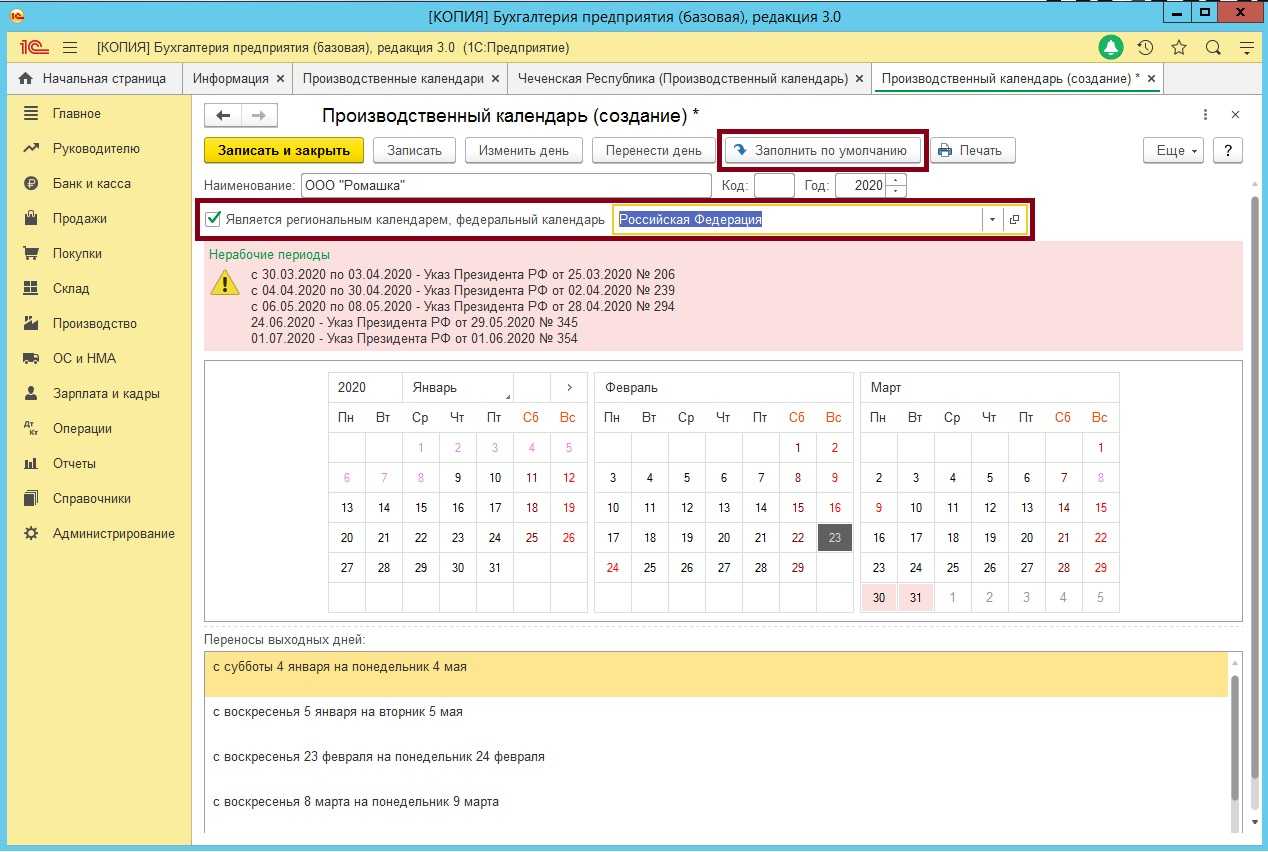This screenshot has width=1268, height=852.
Task: Select February 23 in the calendar
Action: click(834, 537)
